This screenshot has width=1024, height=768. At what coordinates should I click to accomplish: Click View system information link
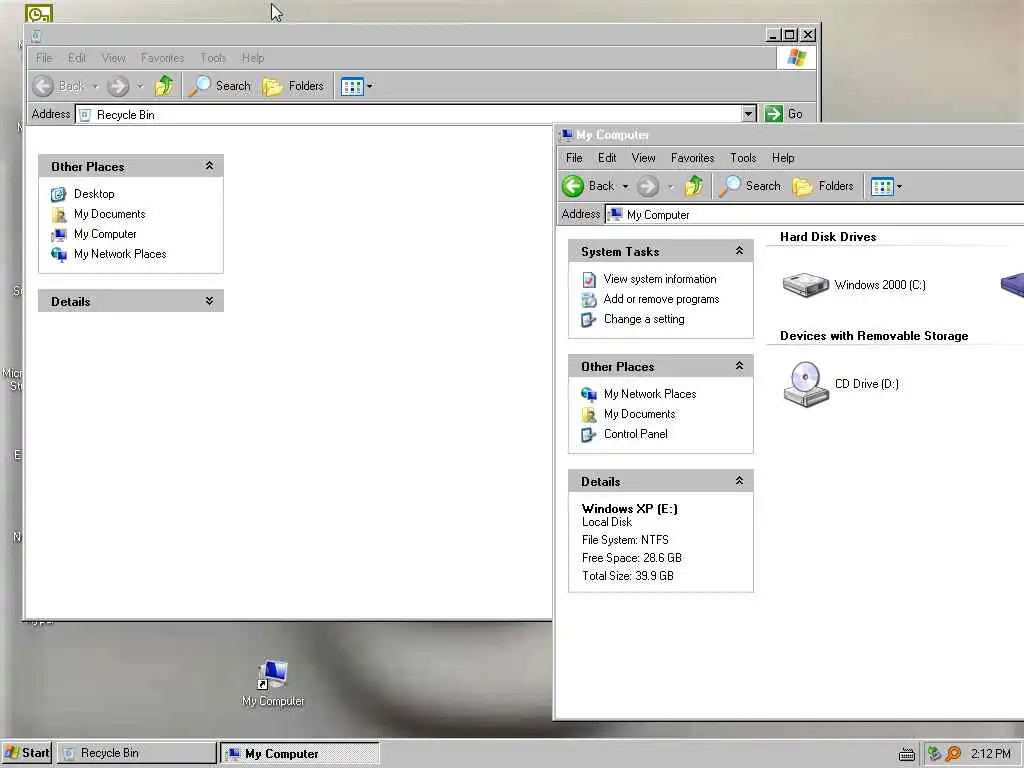[x=660, y=279]
